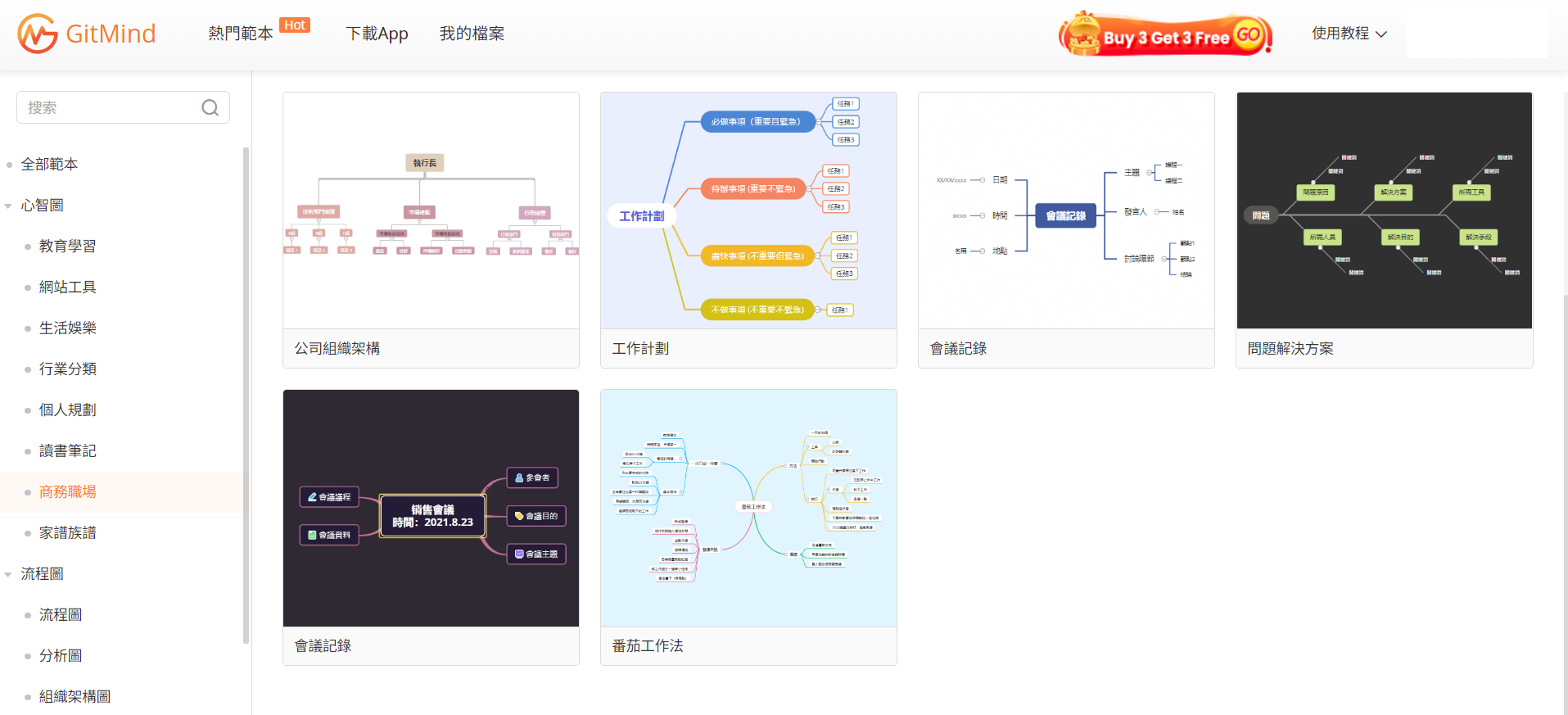Expand the 使用教程 dropdown
The height and width of the screenshot is (715, 1568).
click(1349, 34)
